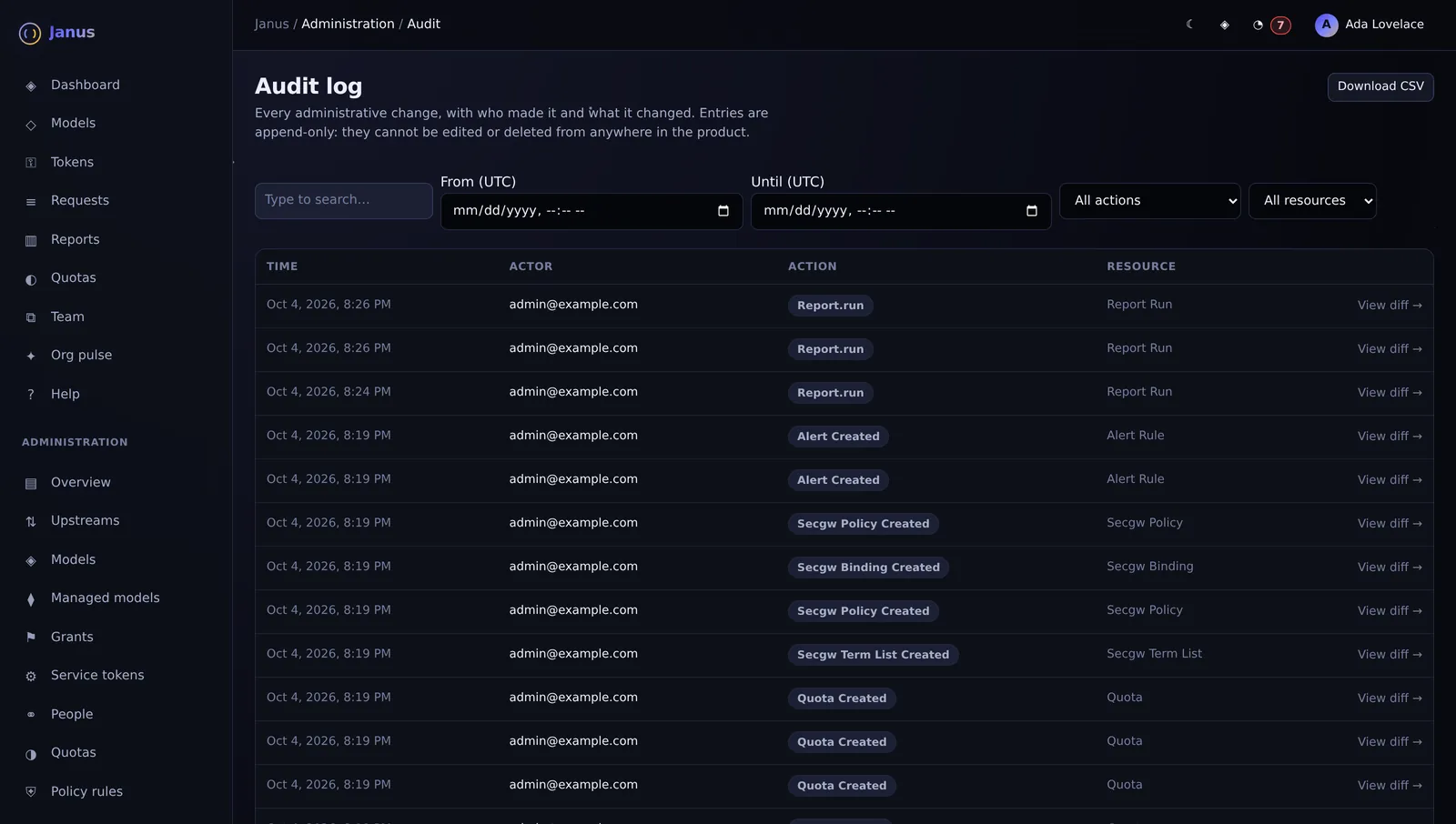Open the calendar picker for Until (UTC)
Viewport: 1456px width, 824px height.
tap(1032, 211)
